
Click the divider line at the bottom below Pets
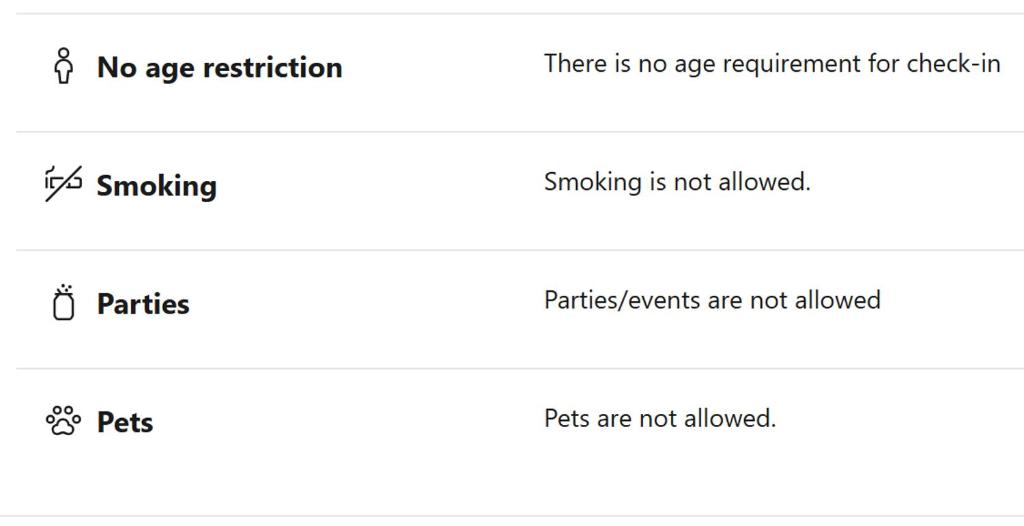(512, 516)
